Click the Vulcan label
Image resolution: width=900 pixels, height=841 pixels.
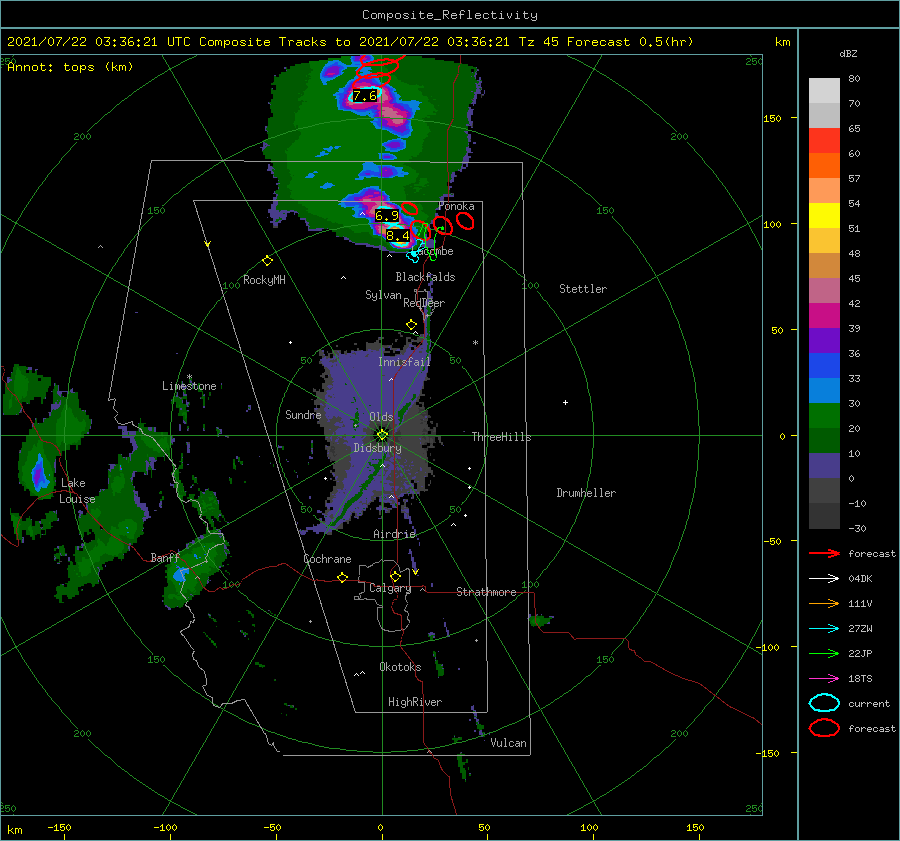pos(509,743)
